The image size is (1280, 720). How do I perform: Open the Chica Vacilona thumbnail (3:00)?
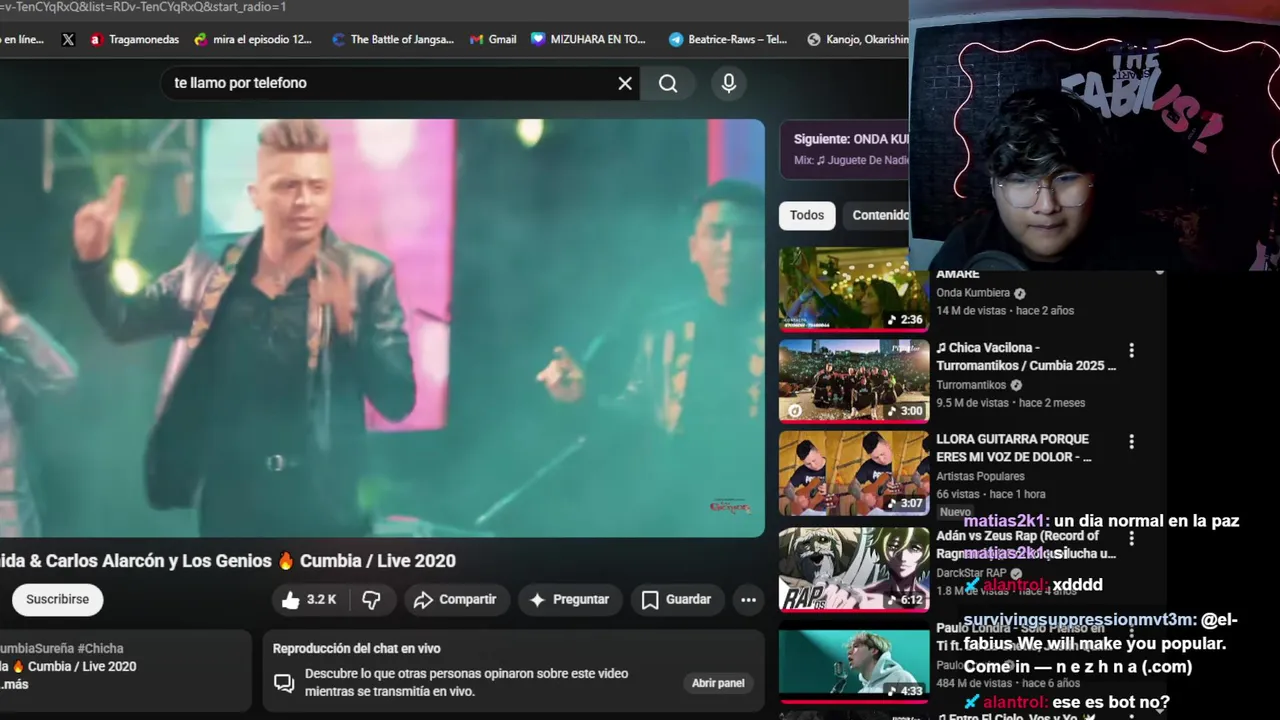(x=854, y=381)
